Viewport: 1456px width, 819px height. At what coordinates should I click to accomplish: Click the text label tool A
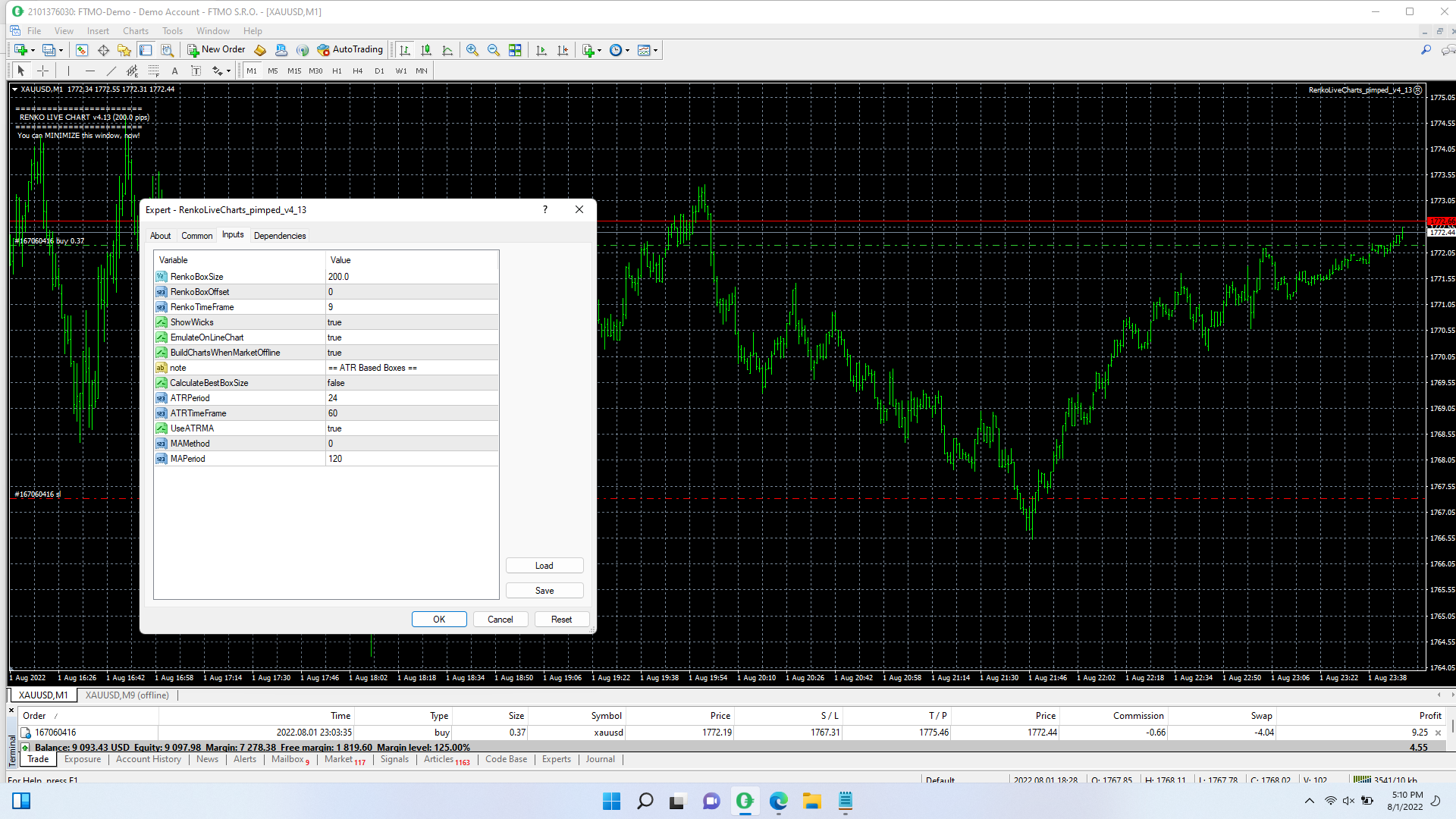174,71
